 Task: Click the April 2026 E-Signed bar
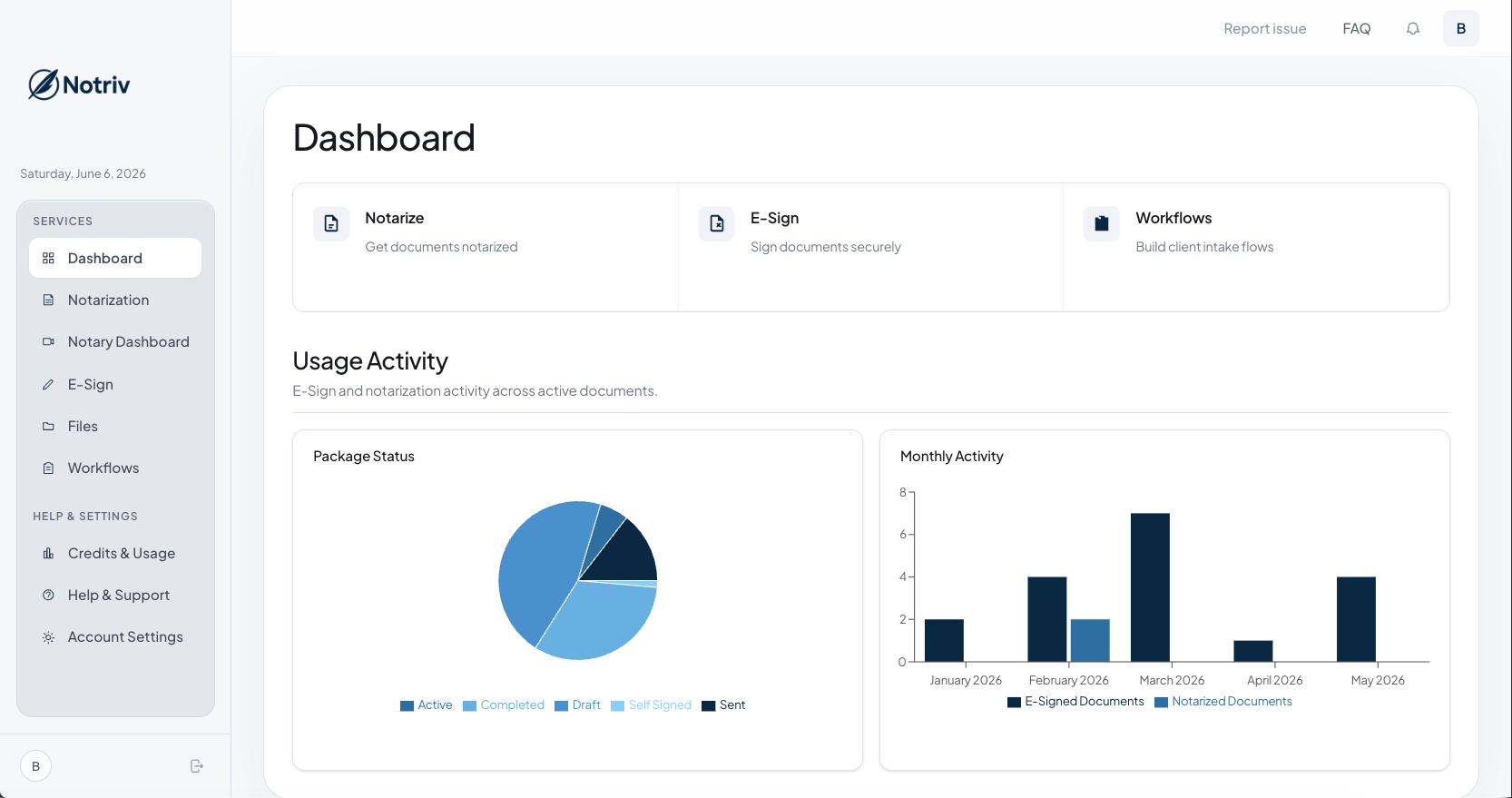pos(1253,651)
